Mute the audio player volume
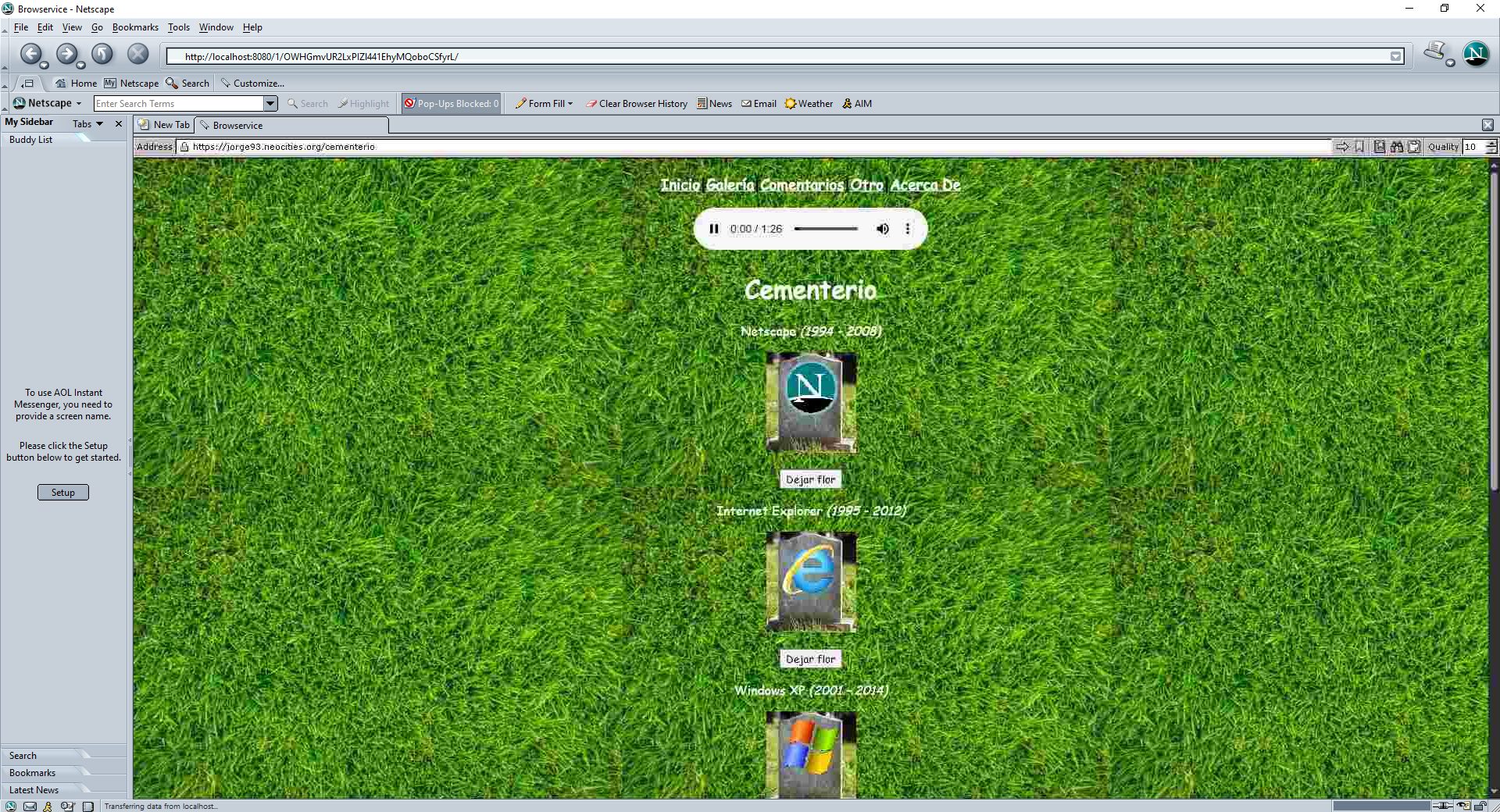Viewport: 1500px width, 812px height. 882,229
